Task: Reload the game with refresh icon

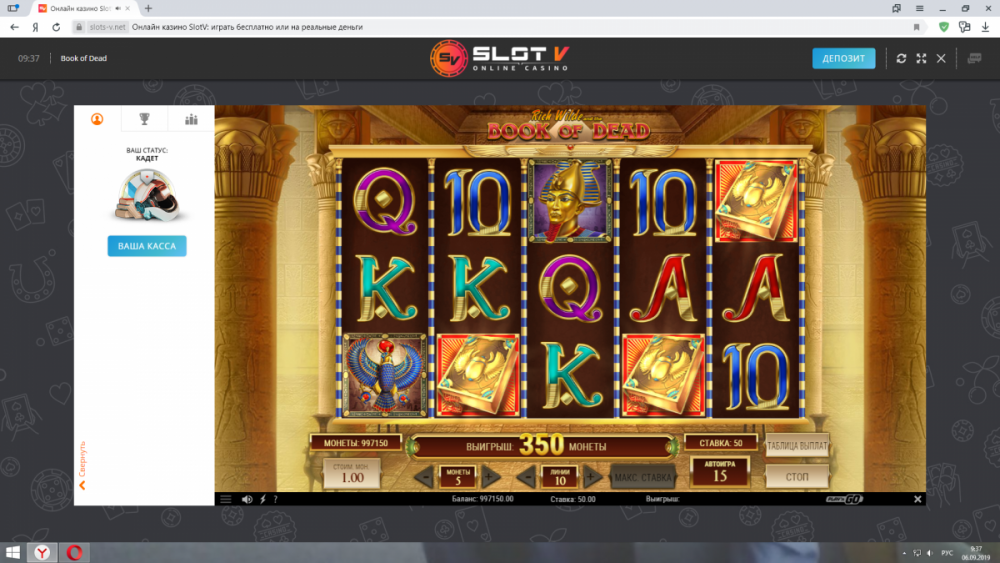Action: point(901,58)
